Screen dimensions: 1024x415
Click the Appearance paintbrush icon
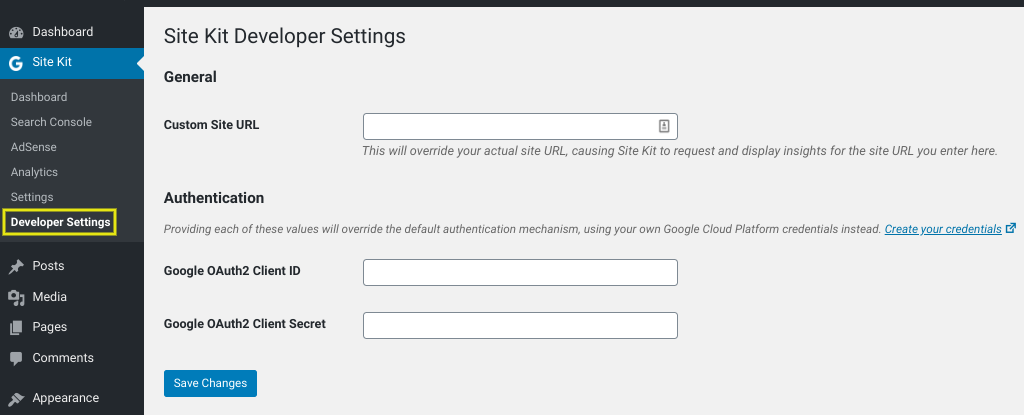tap(16, 398)
